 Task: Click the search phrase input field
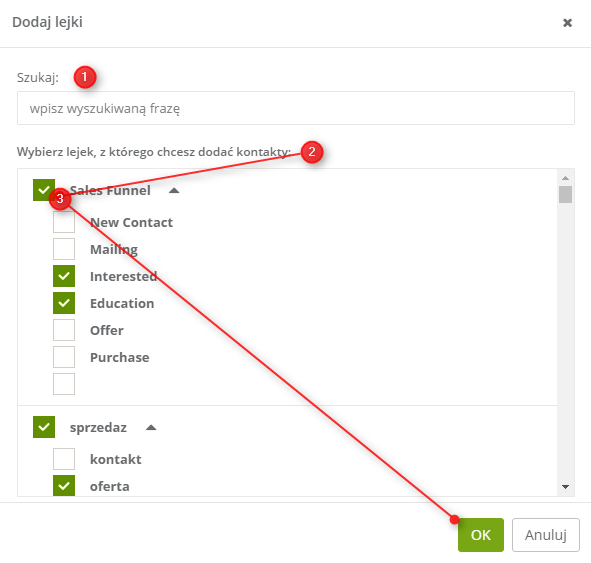(296, 108)
